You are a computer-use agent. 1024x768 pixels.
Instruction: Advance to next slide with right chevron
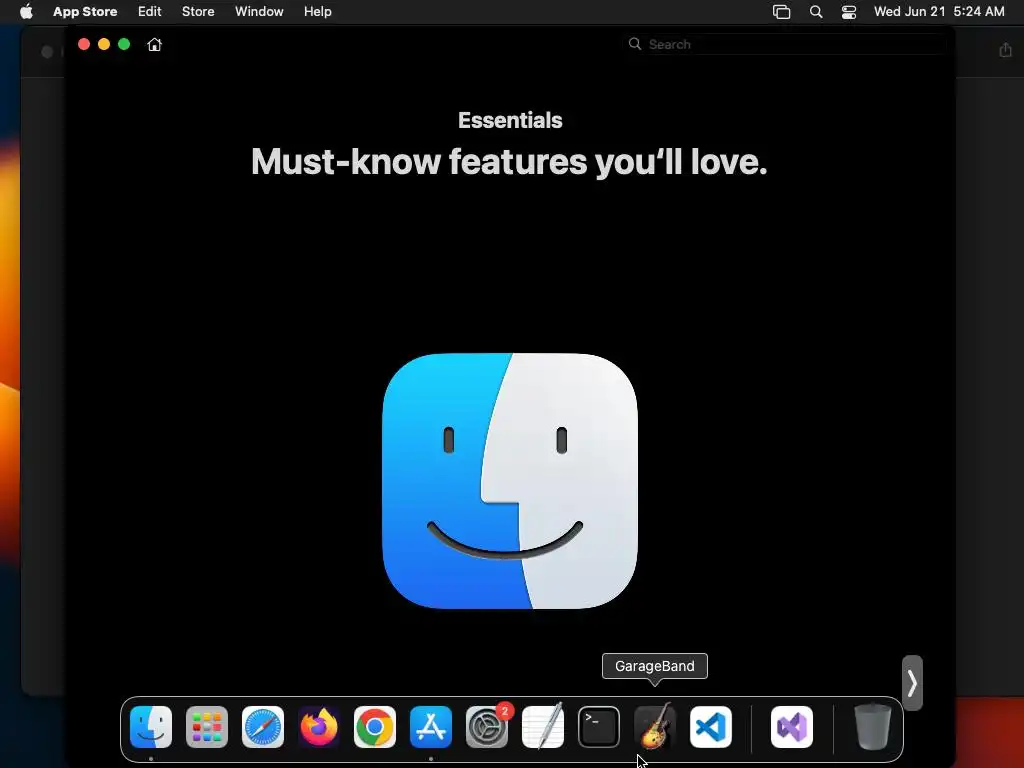tap(912, 683)
